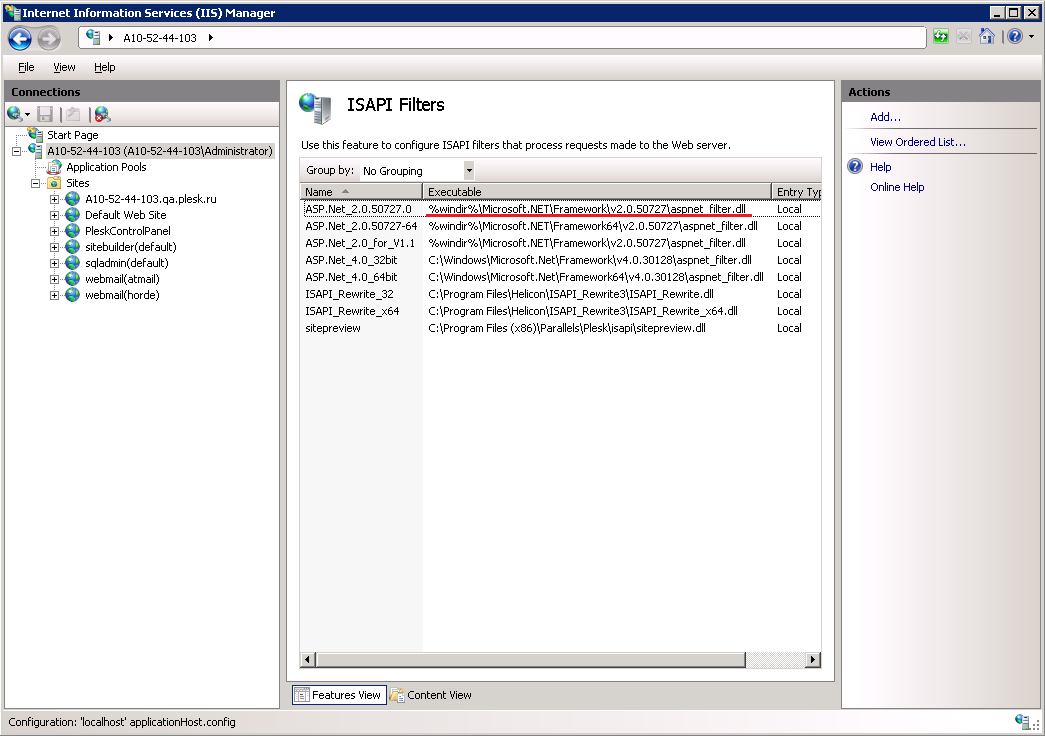
Task: Select the ISAPI_Rewrite_x64 filter
Action: (560, 311)
